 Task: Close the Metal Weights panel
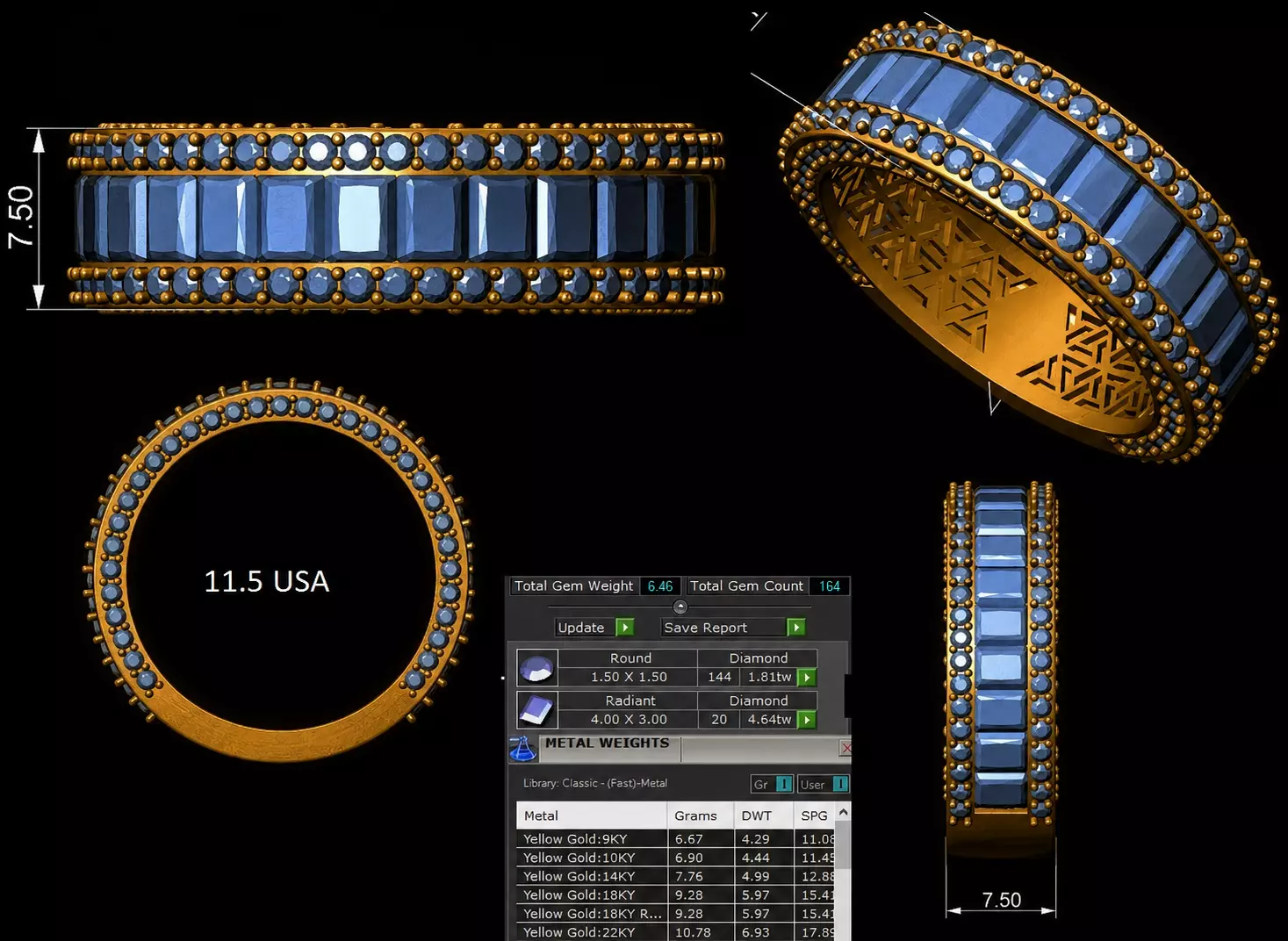[x=845, y=748]
